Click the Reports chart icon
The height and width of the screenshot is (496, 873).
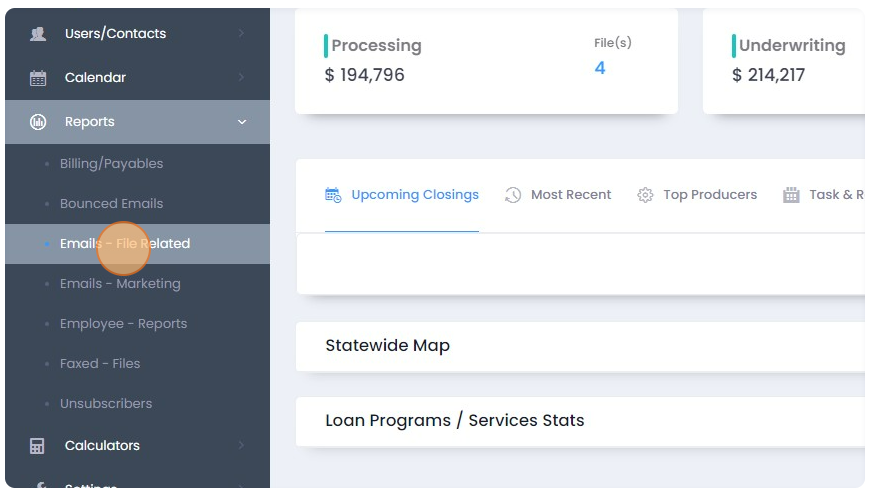38,122
